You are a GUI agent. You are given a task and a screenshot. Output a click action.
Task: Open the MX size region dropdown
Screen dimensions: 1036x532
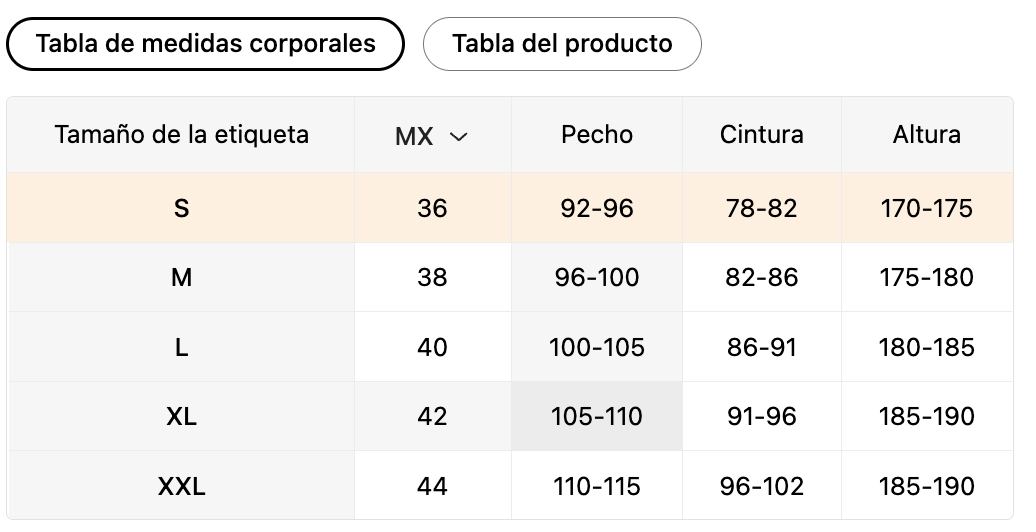point(432,136)
